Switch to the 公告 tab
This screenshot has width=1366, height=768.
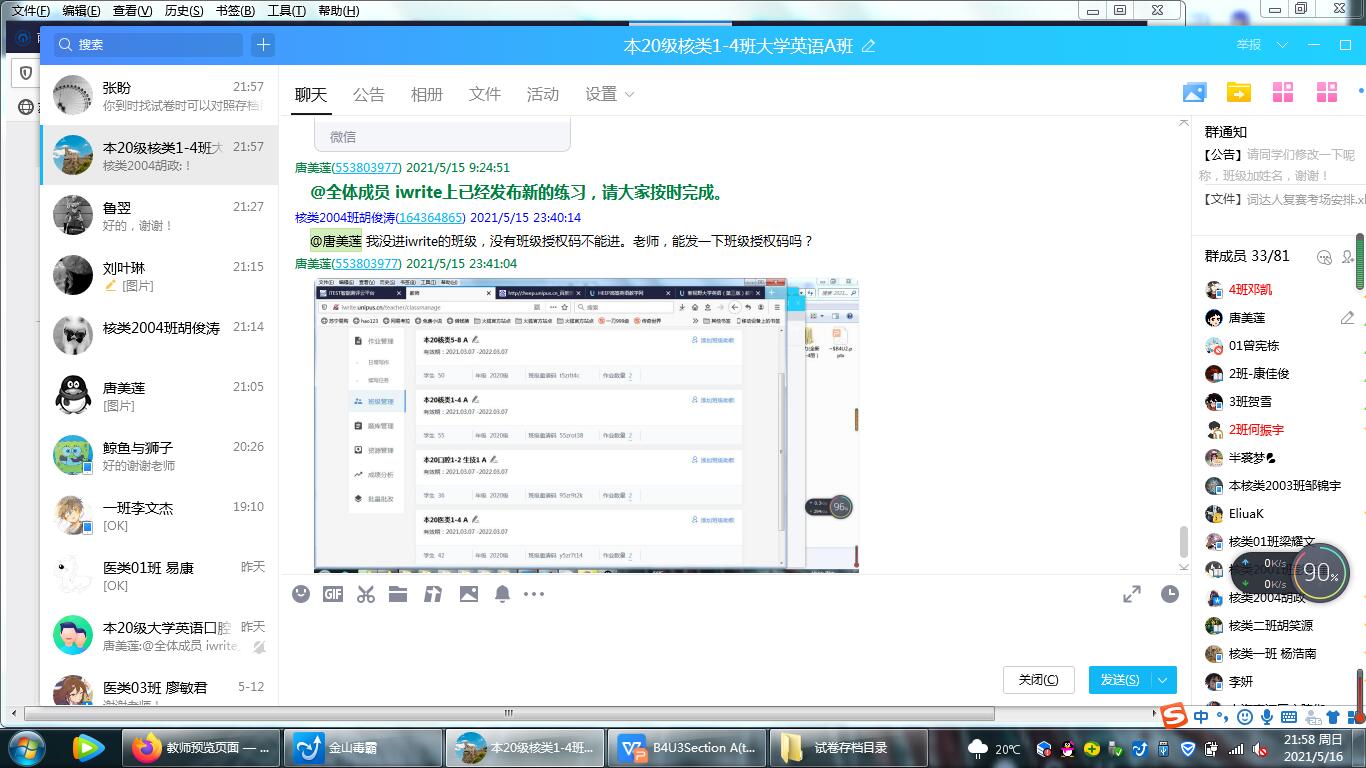[x=368, y=94]
